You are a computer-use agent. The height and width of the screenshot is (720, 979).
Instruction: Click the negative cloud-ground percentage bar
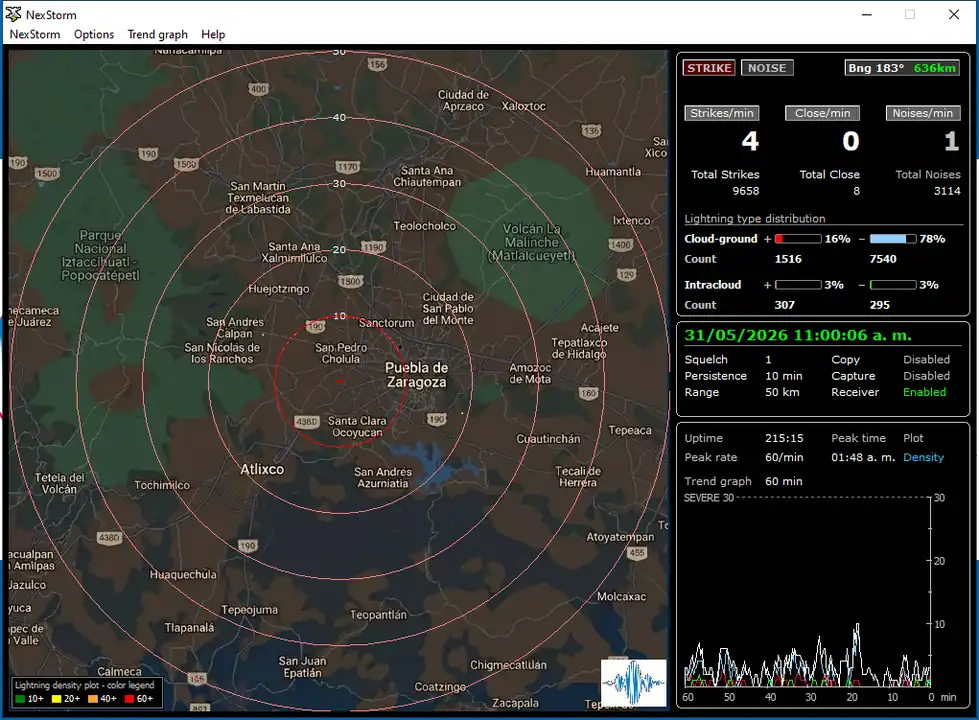(x=893, y=239)
